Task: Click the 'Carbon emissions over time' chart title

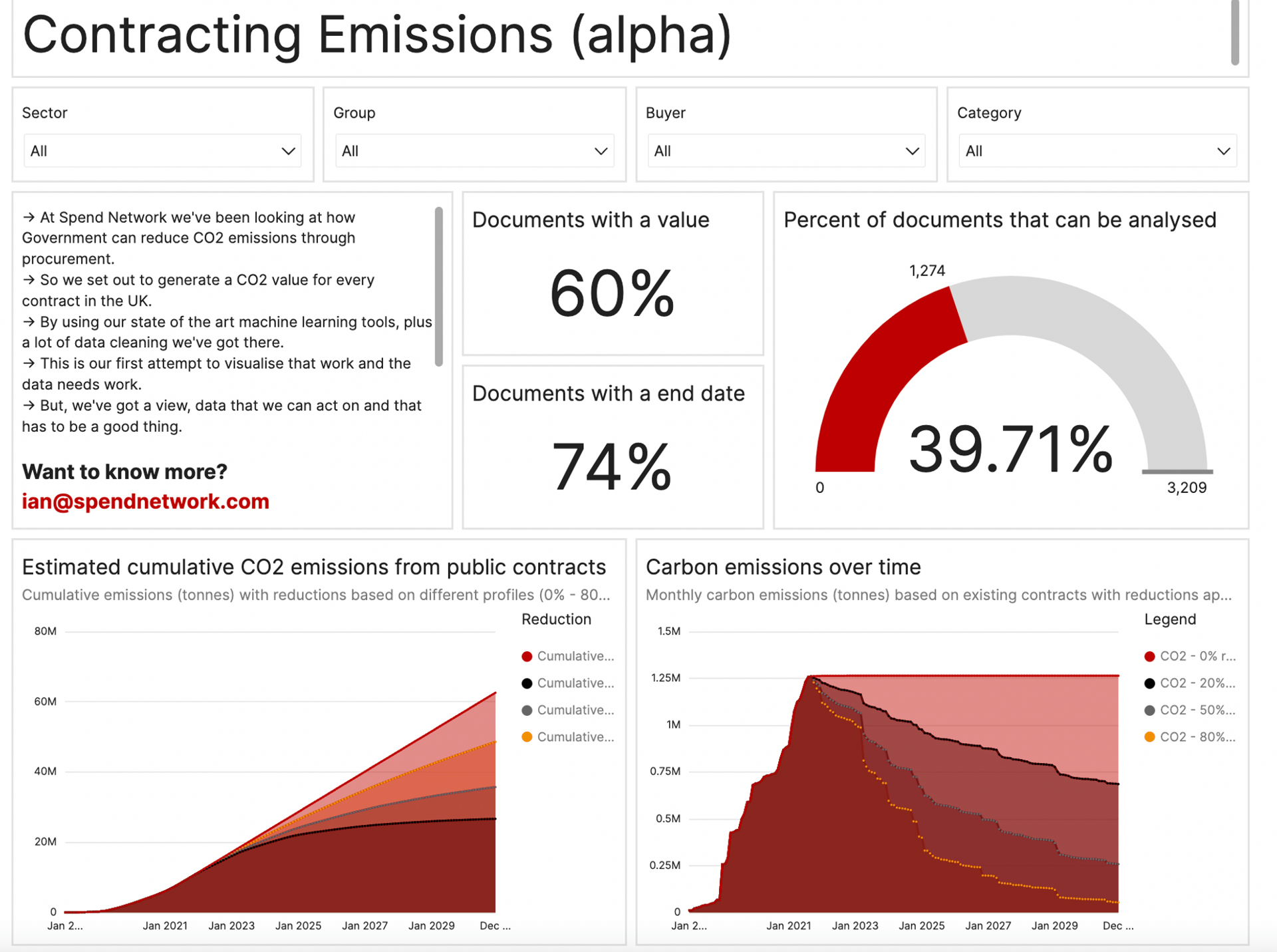Action: pos(783,567)
